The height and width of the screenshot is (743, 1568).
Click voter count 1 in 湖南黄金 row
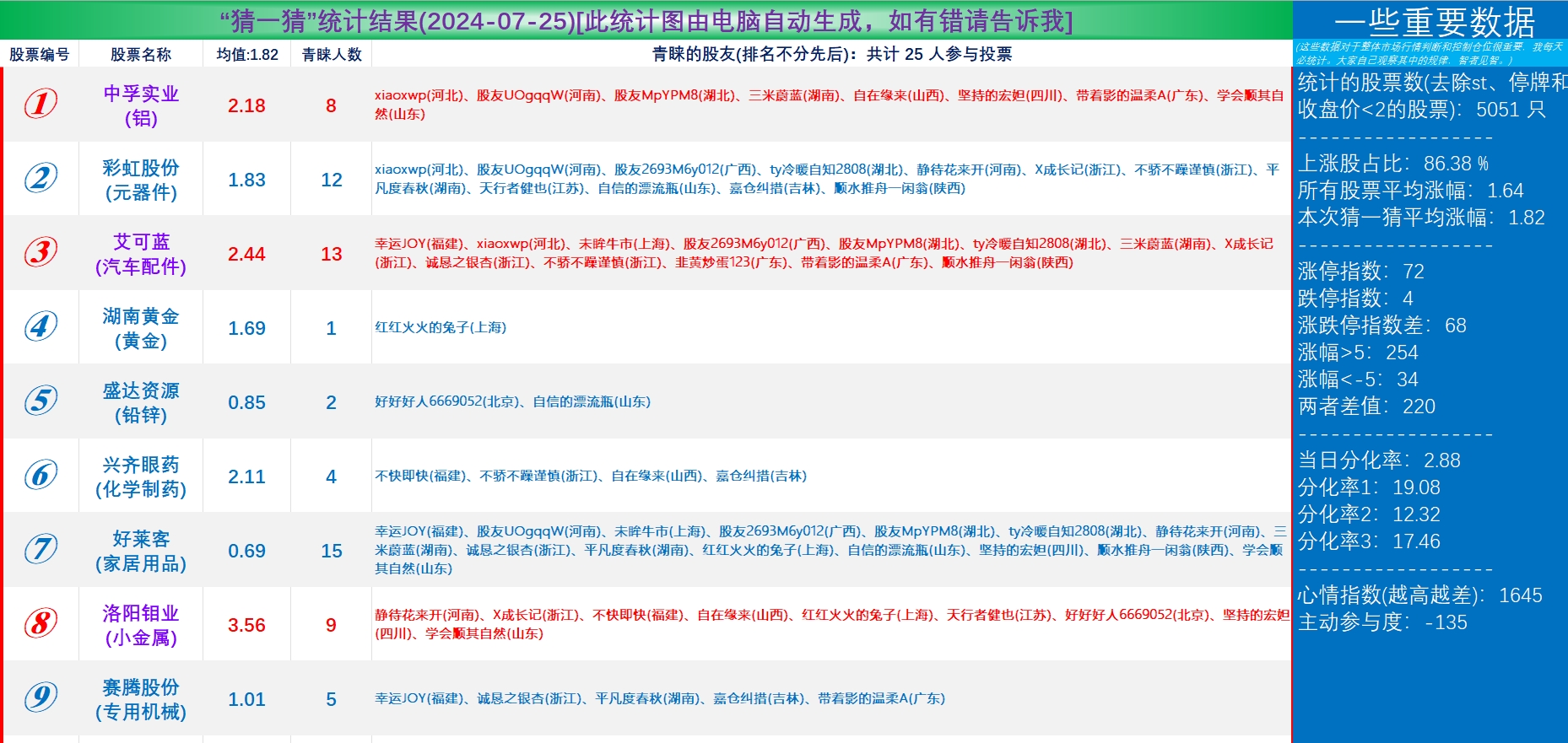(x=331, y=328)
